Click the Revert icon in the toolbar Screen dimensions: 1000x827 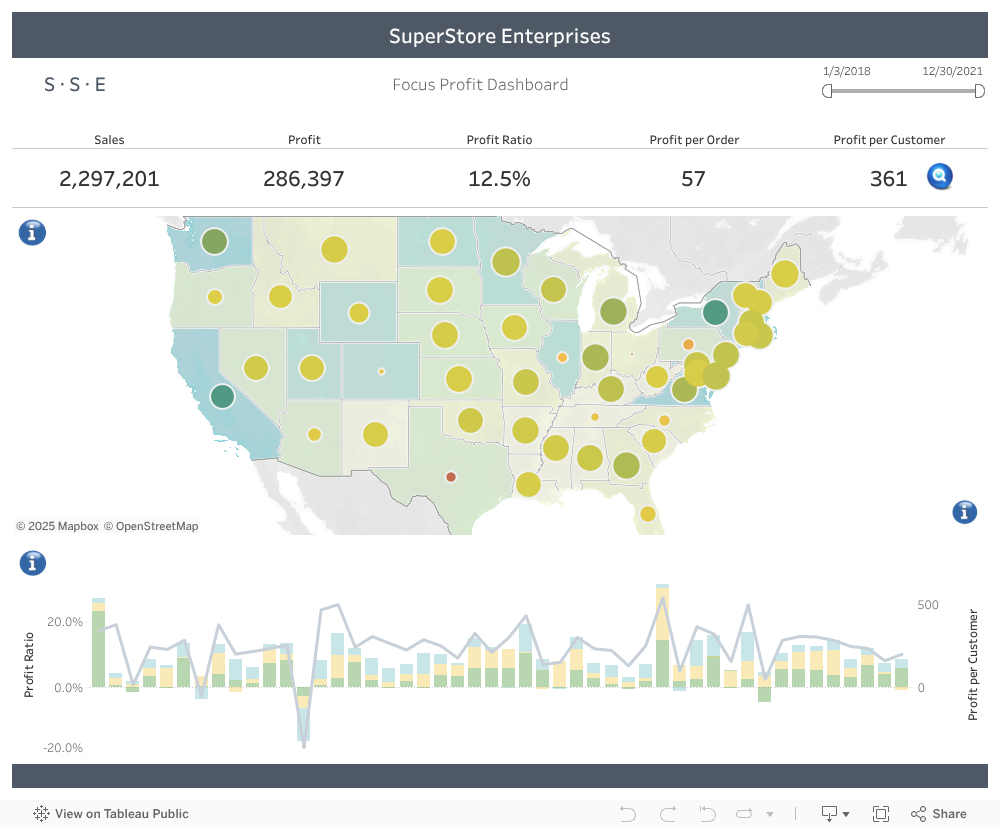coord(707,813)
